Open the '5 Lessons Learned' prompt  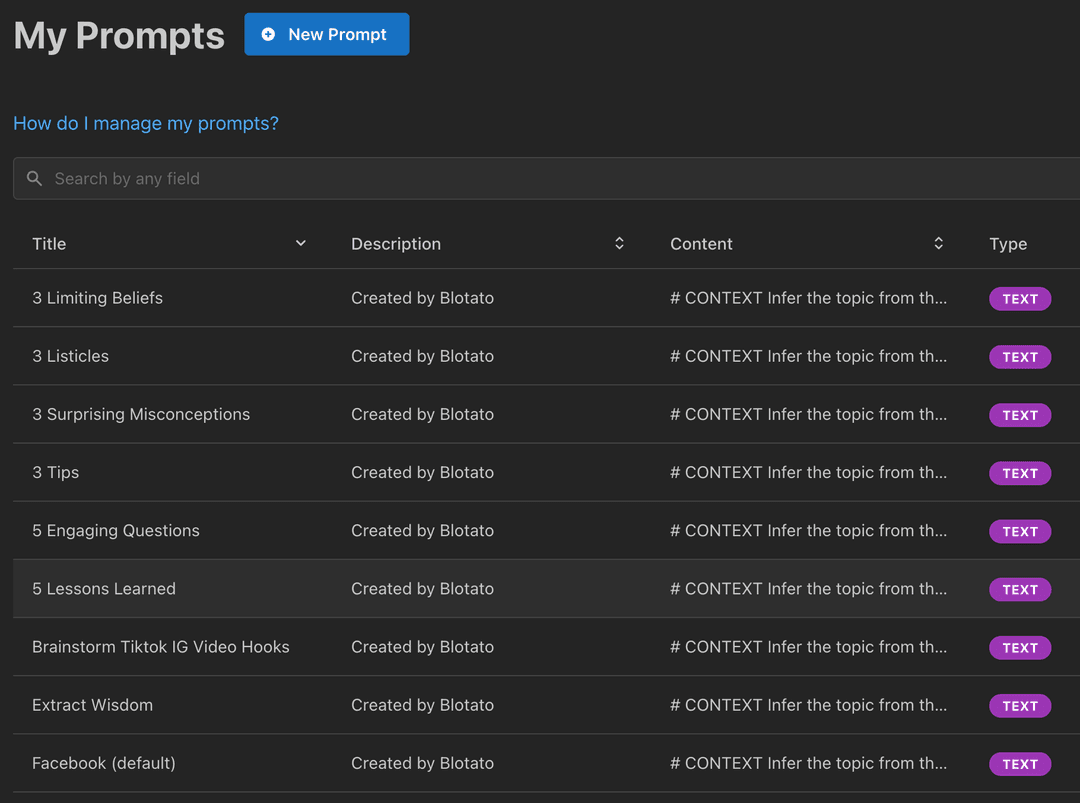click(x=104, y=589)
